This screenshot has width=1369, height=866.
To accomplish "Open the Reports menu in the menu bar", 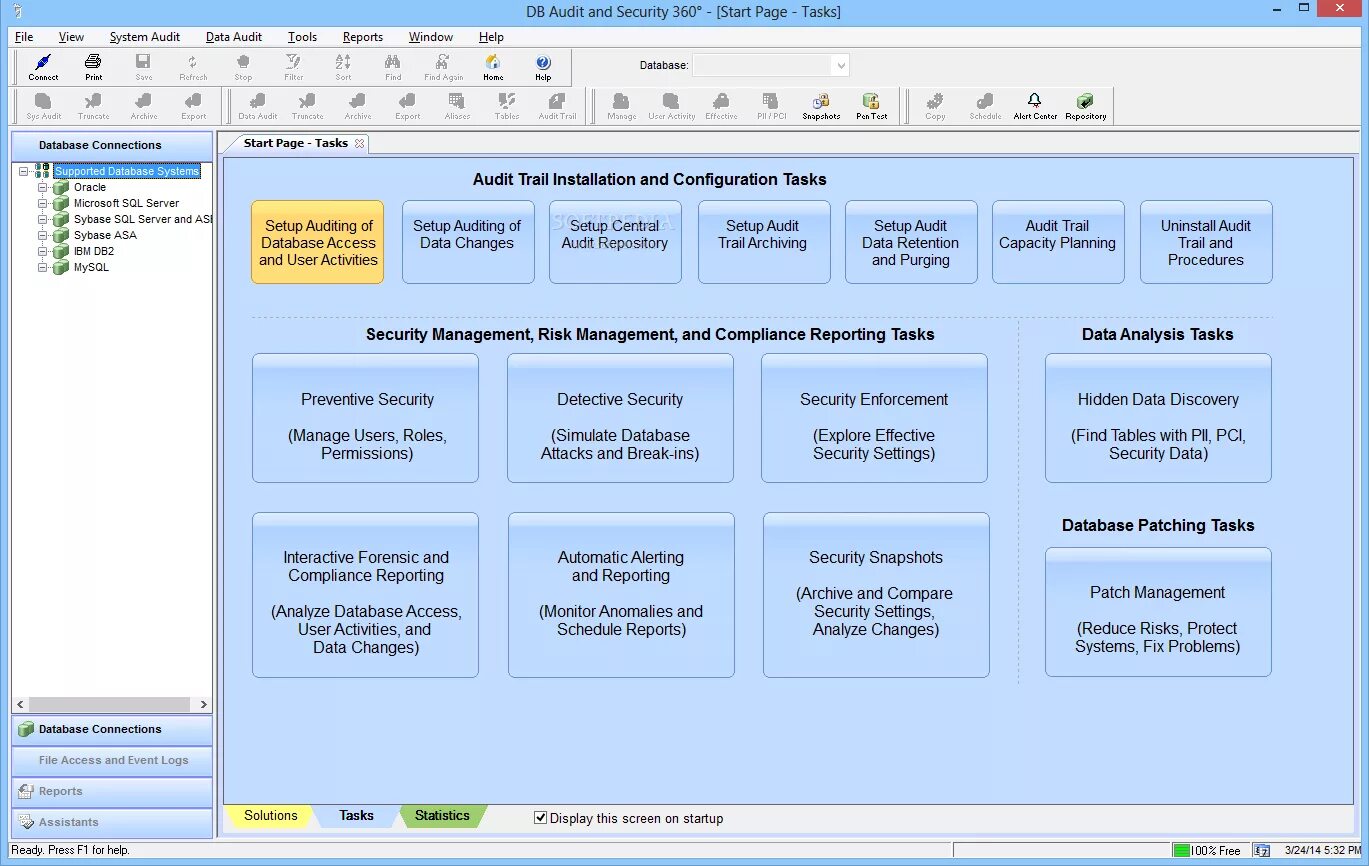I will click(x=362, y=37).
